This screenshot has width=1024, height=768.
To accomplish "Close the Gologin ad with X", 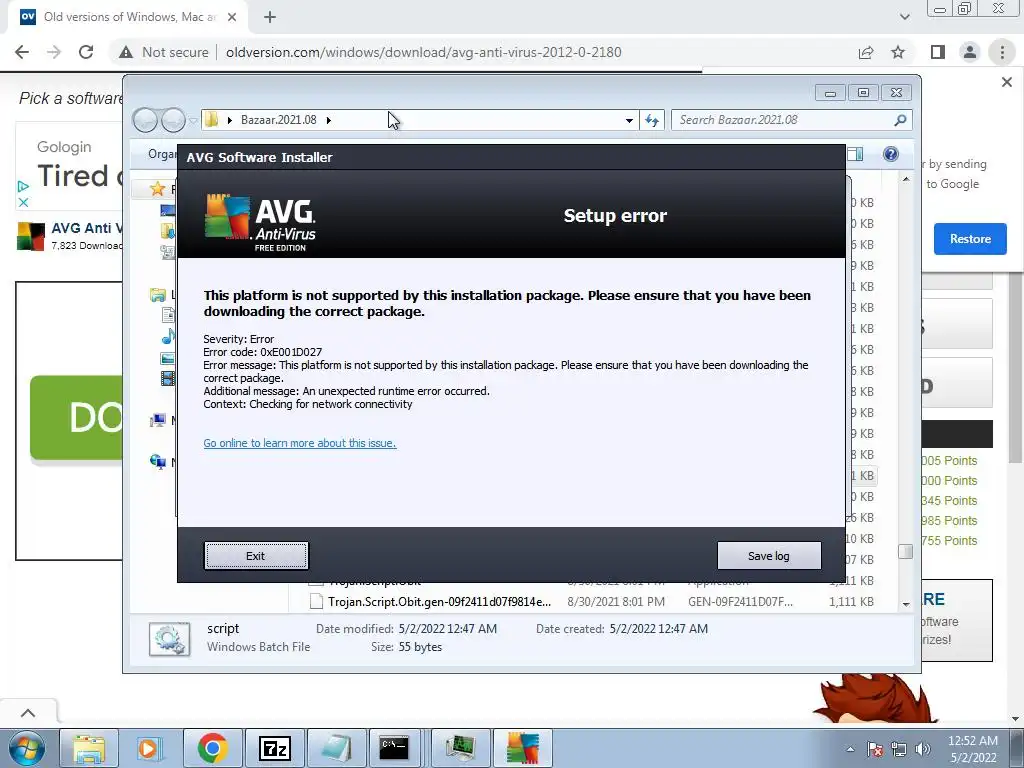I will [23, 202].
